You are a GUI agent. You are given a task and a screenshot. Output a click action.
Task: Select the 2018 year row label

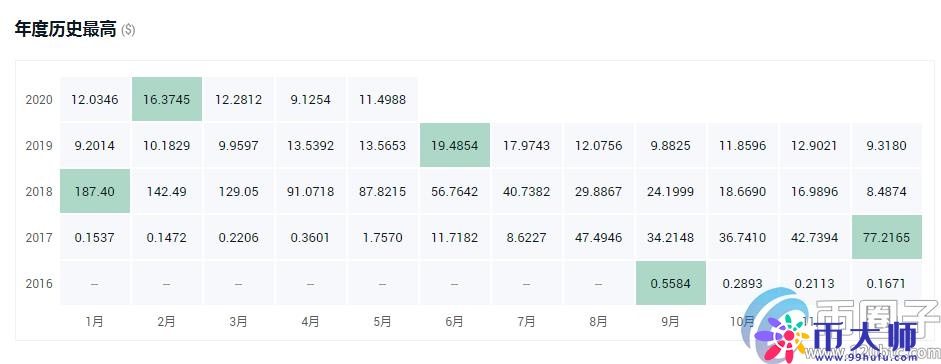(39, 192)
